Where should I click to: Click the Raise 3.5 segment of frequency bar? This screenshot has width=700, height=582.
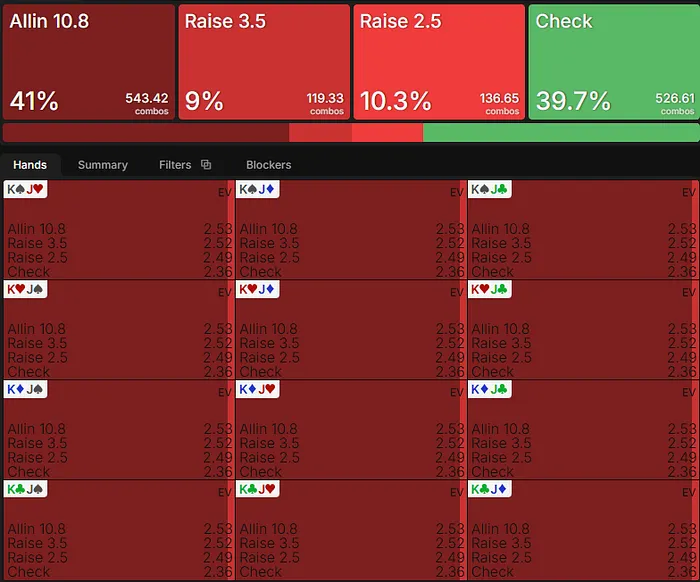(x=321, y=133)
